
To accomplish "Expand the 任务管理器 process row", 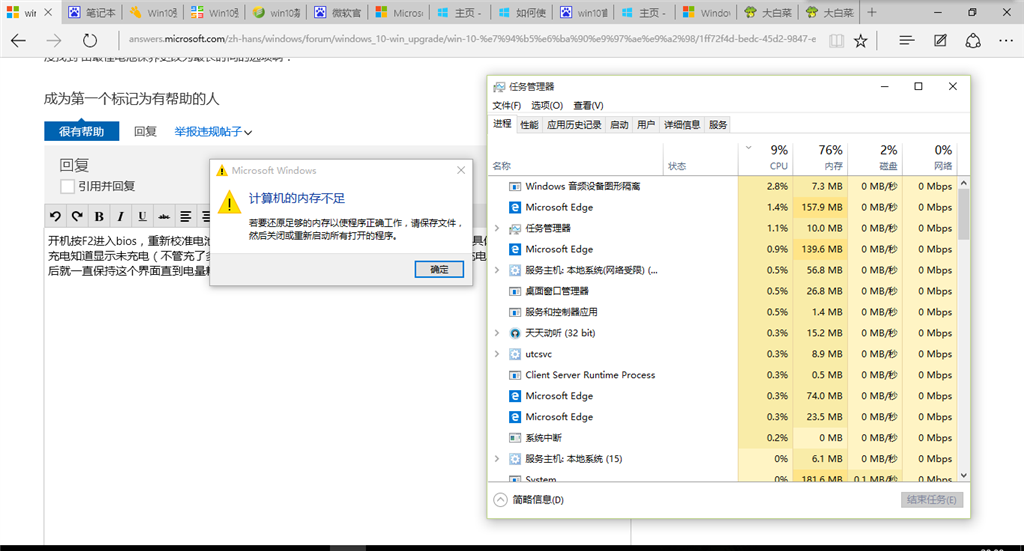I will pyautogui.click(x=497, y=228).
